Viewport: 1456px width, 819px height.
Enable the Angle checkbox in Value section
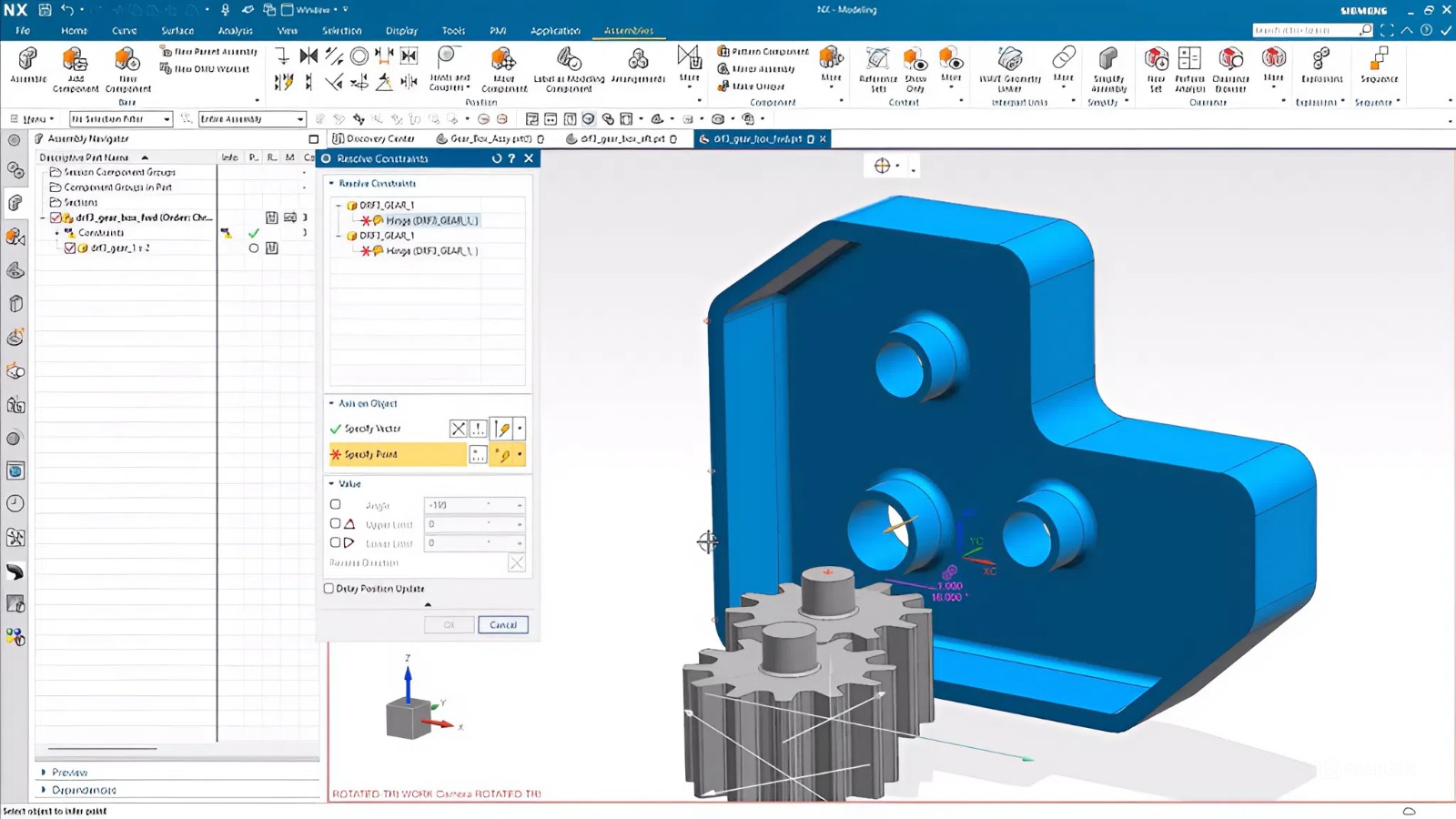[x=334, y=505]
